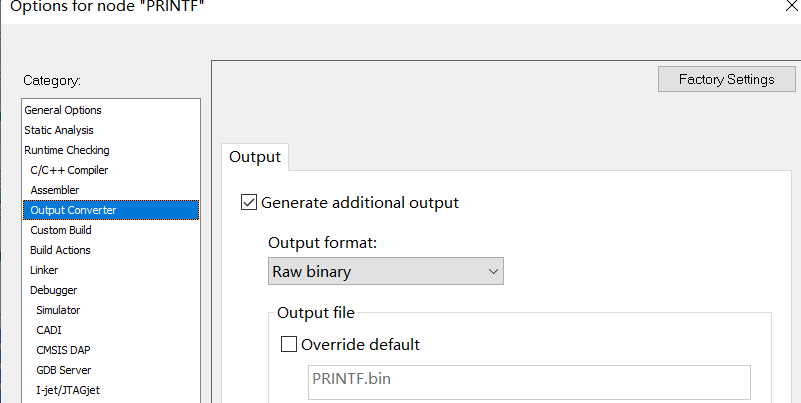Toggle Generate additional output checkbox
Screen dimensions: 801x403
tap(249, 202)
